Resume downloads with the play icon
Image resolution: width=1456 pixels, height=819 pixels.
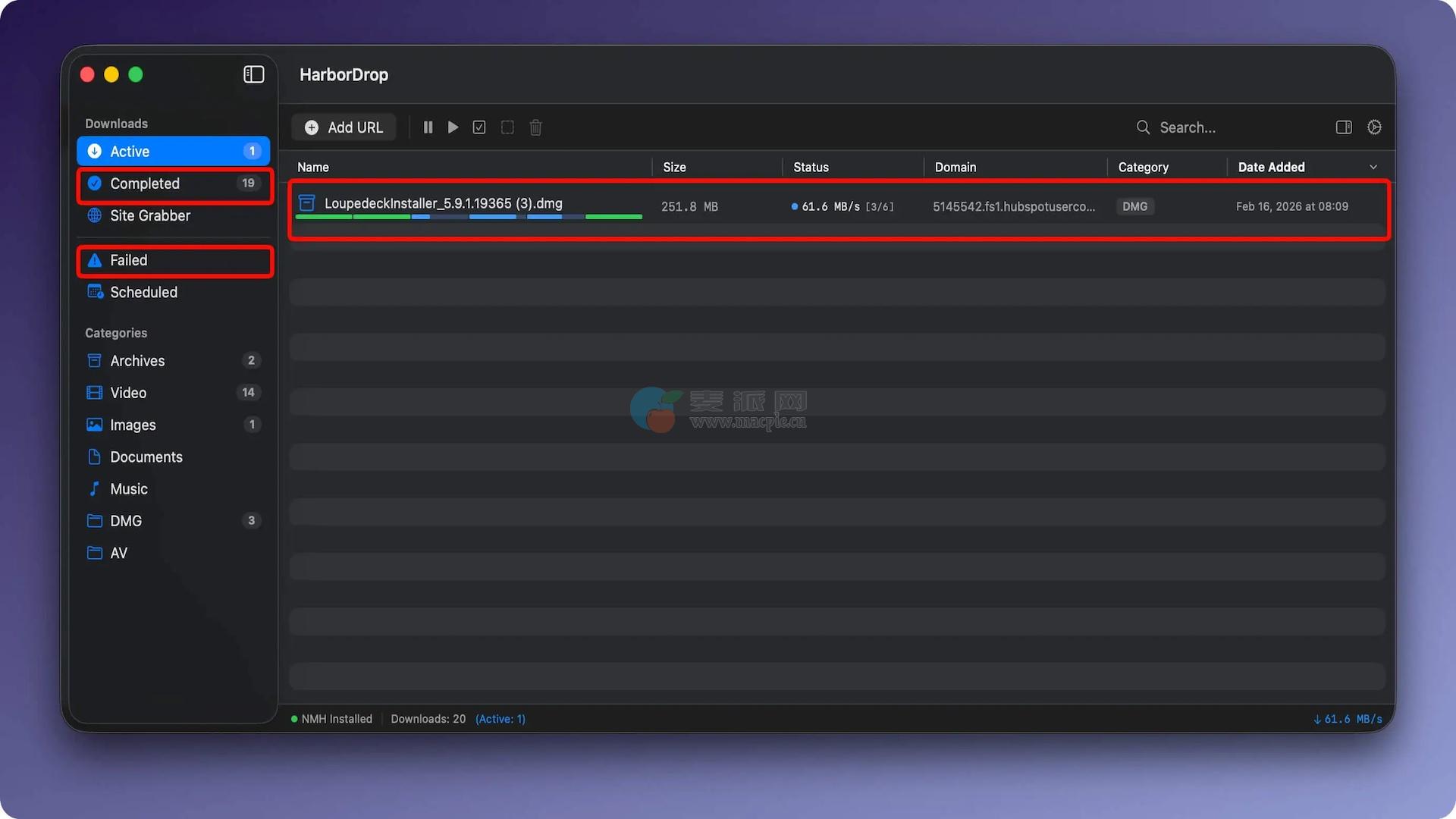pyautogui.click(x=453, y=127)
